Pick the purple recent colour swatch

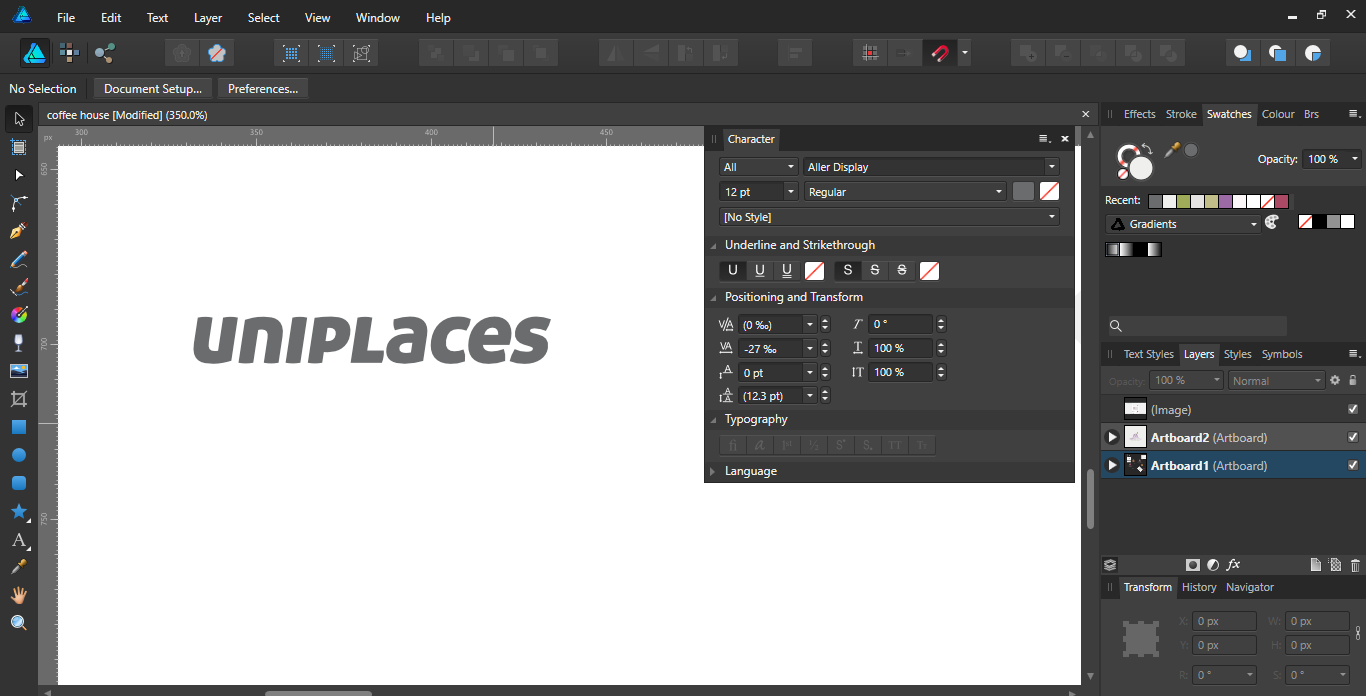(1225, 201)
